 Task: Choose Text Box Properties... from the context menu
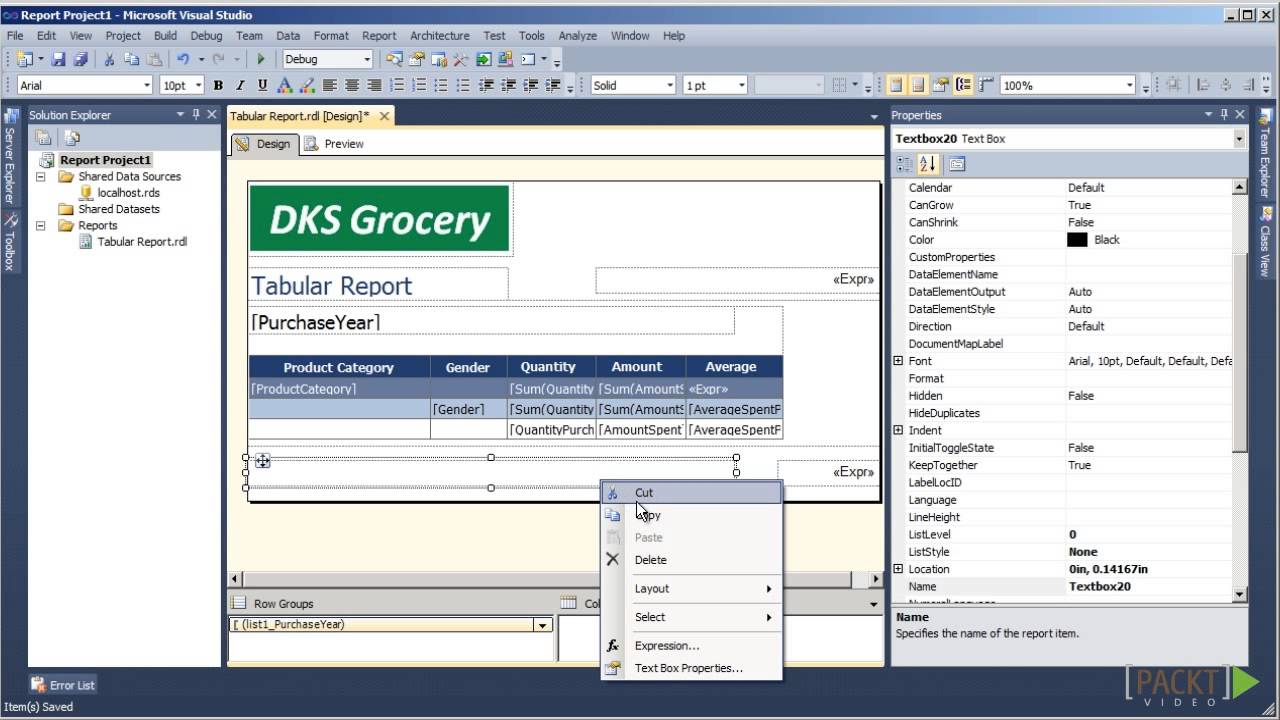[x=691, y=667]
